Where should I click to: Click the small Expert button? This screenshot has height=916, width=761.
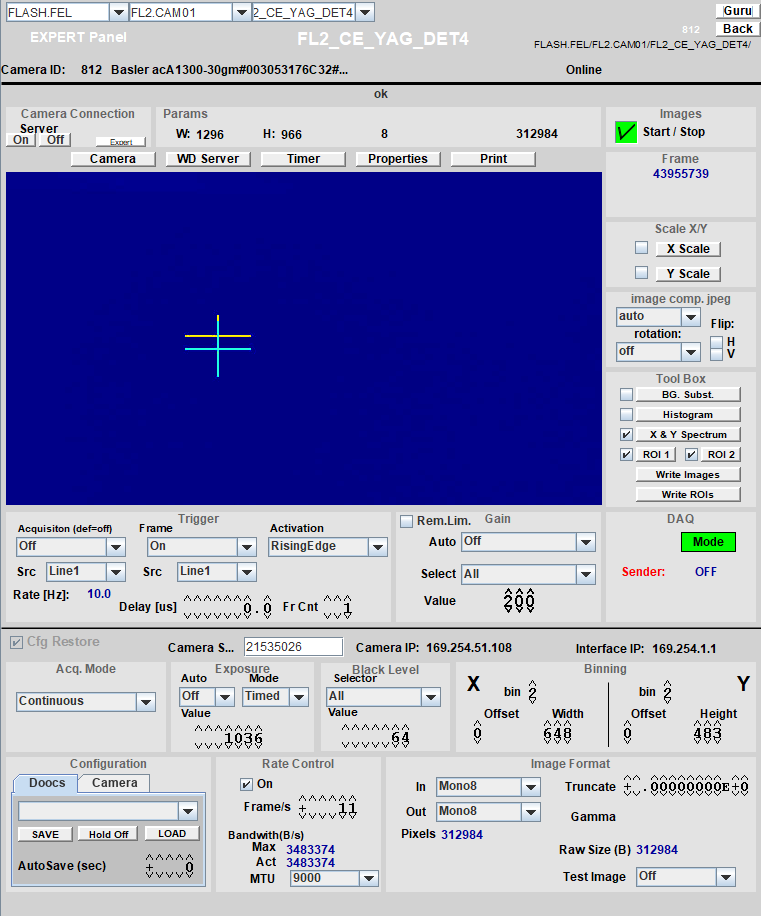point(121,142)
